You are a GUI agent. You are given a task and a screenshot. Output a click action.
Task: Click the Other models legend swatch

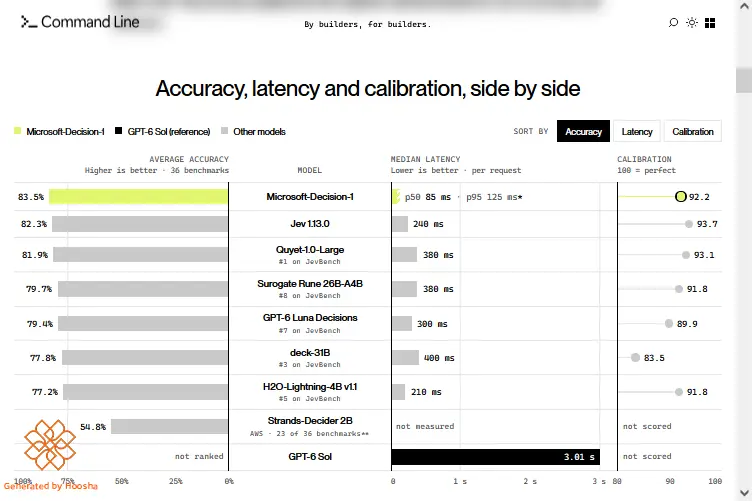point(224,131)
